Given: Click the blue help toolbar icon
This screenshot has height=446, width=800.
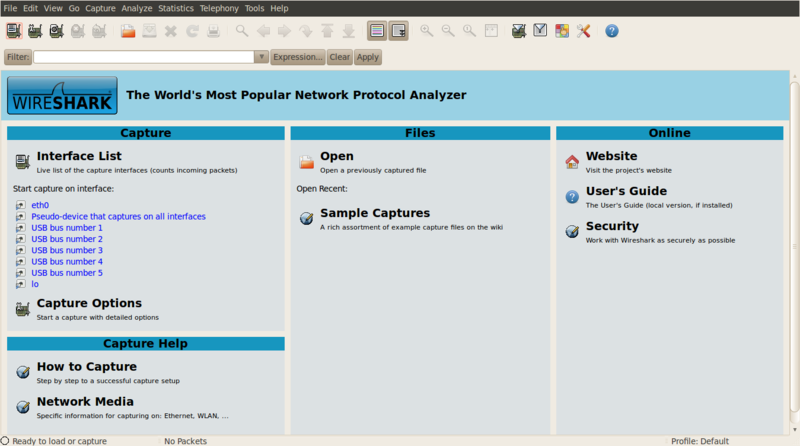Looking at the screenshot, I should click(x=612, y=31).
